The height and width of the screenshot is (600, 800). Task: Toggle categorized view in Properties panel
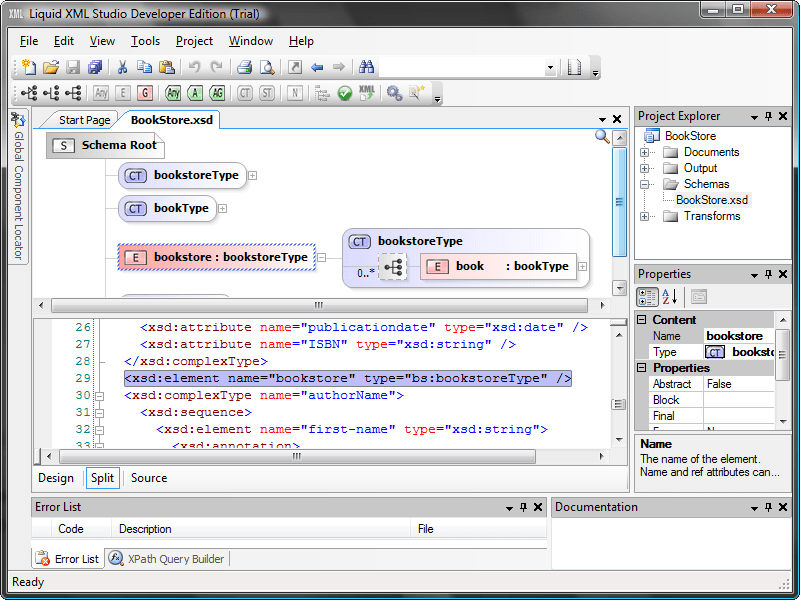[647, 295]
